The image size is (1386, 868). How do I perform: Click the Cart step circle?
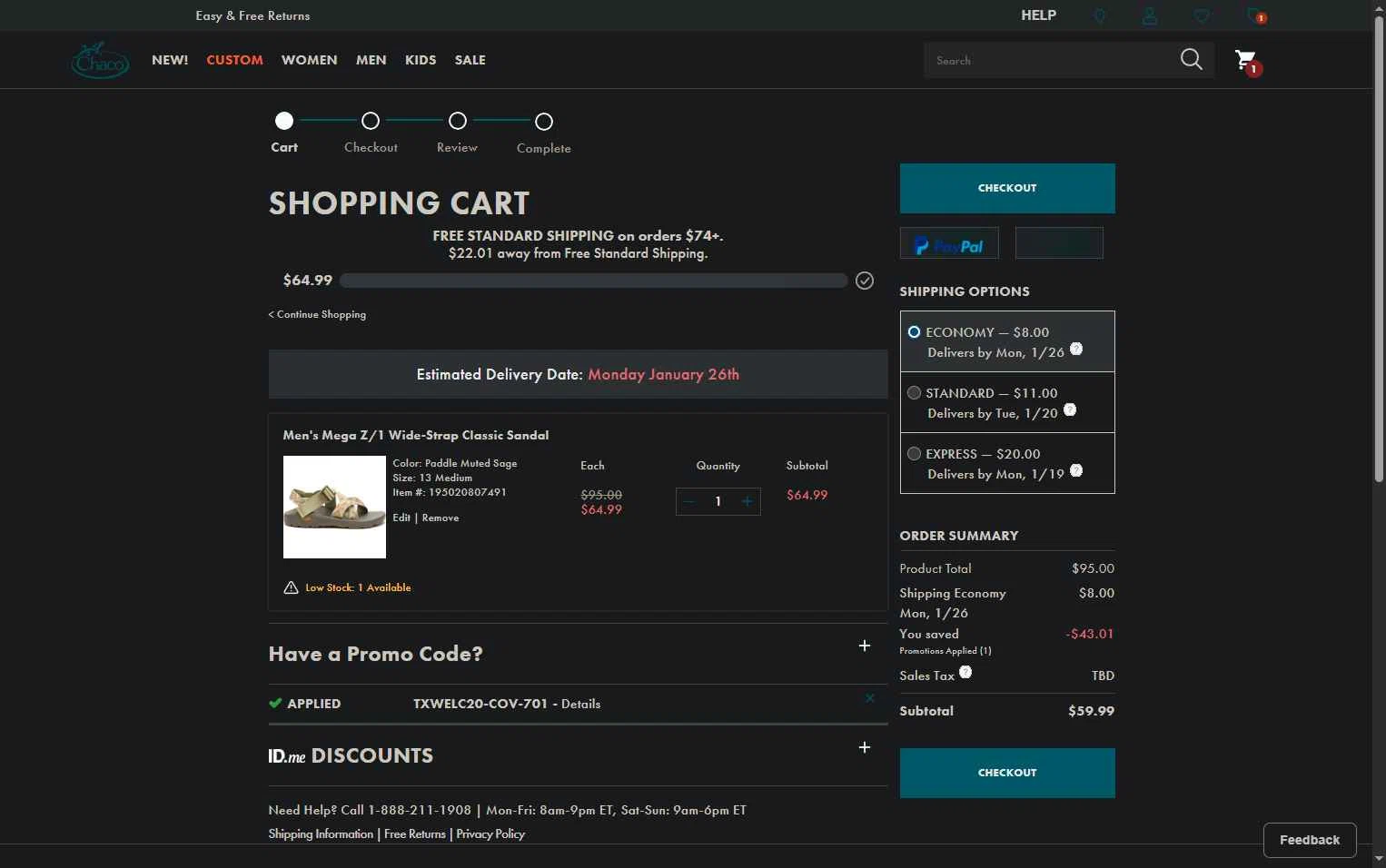pos(284,121)
